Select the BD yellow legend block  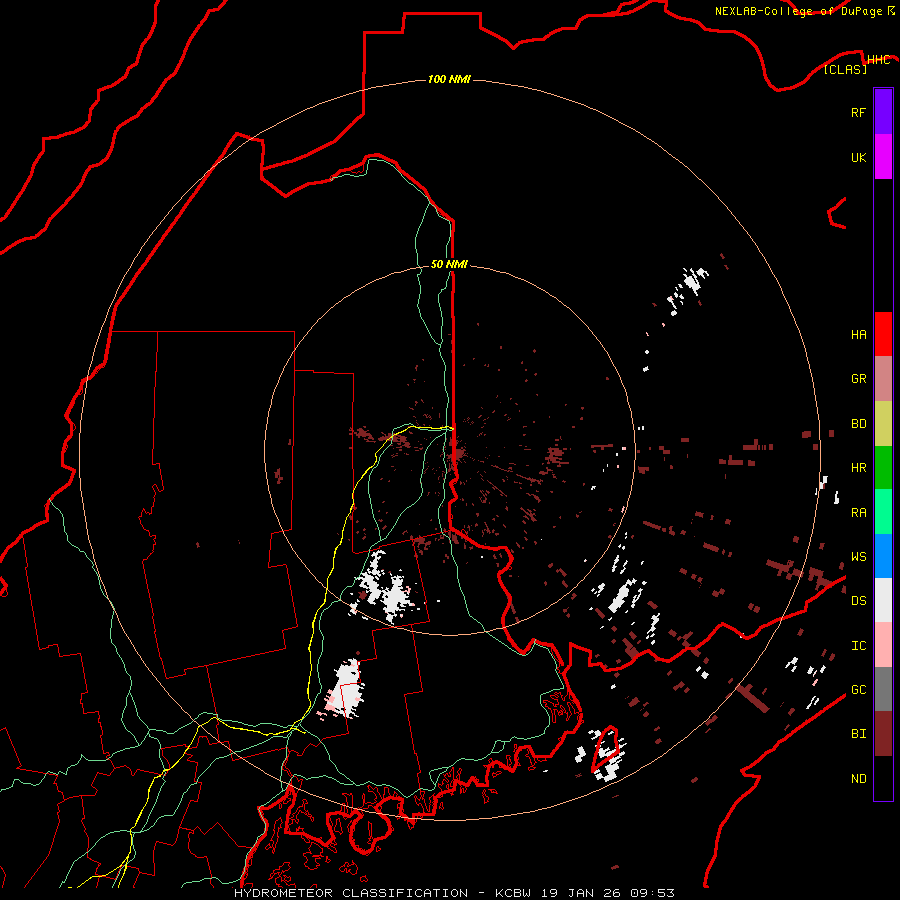tap(883, 423)
